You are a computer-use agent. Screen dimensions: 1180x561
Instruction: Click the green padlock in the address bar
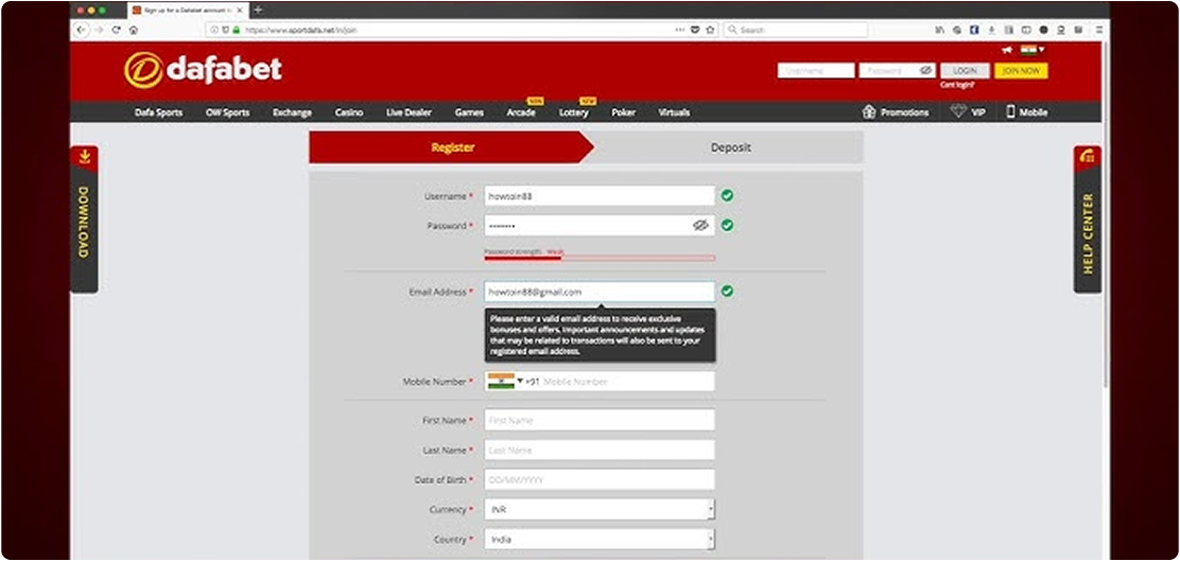coord(236,30)
